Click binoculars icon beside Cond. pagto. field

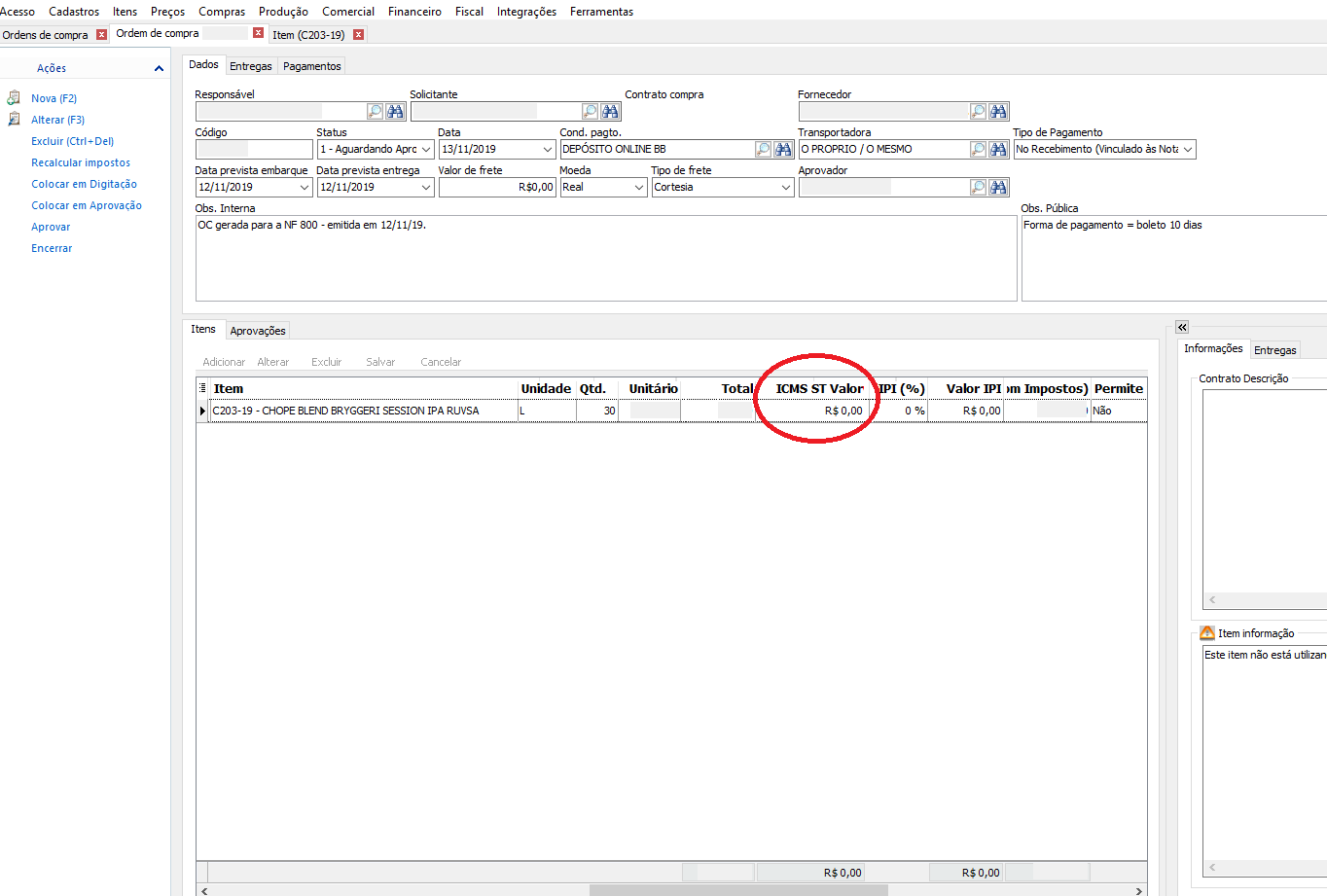tap(783, 149)
